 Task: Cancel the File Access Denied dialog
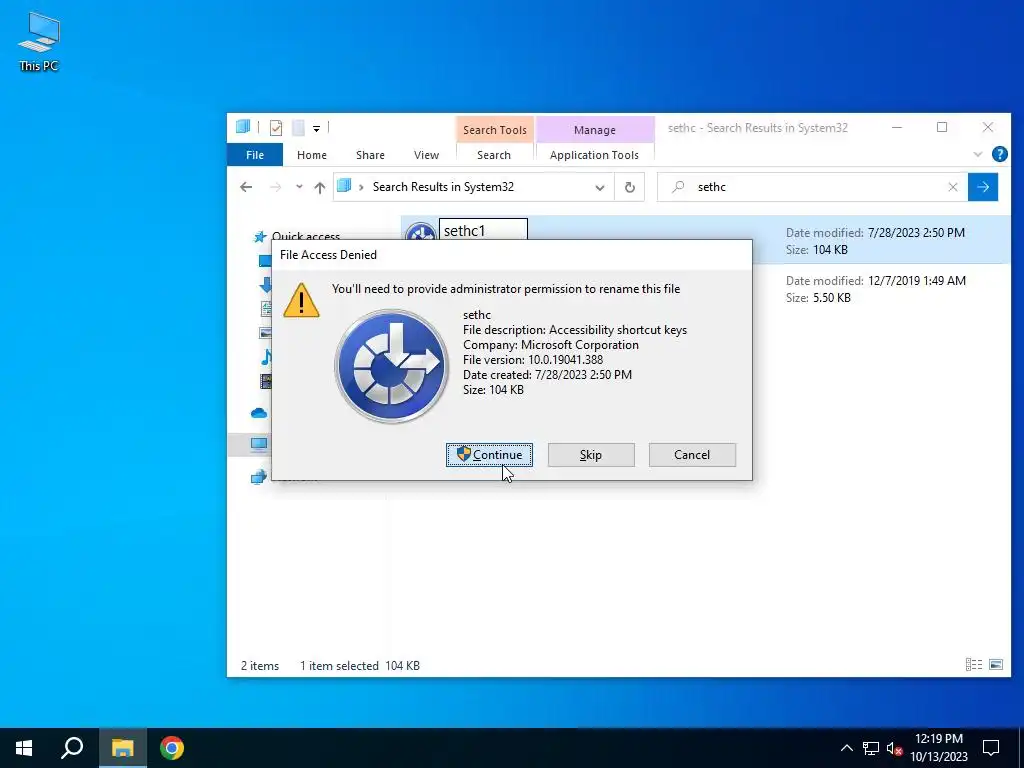click(x=692, y=455)
